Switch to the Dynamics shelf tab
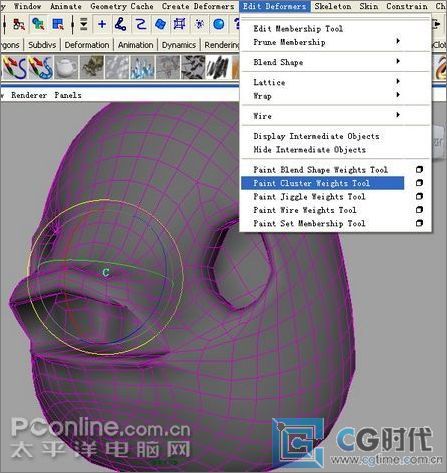 pyautogui.click(x=179, y=45)
